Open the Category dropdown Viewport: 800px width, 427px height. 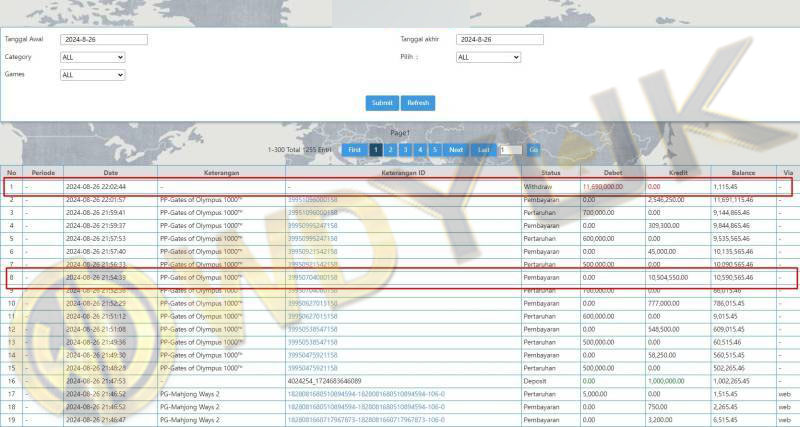coord(92,57)
